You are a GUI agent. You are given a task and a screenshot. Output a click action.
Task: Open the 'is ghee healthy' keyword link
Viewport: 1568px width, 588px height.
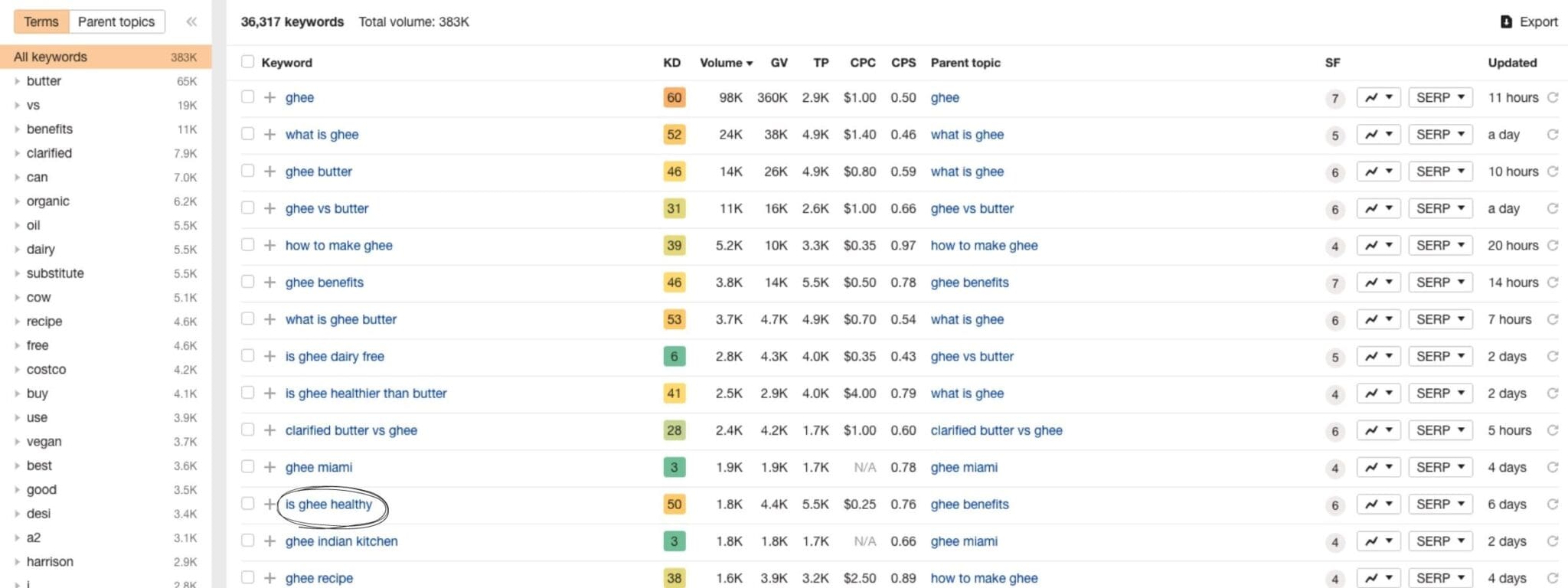[328, 505]
